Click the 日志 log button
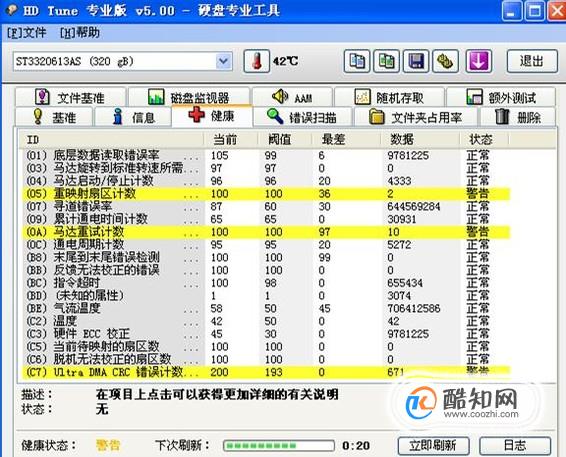 point(515,445)
